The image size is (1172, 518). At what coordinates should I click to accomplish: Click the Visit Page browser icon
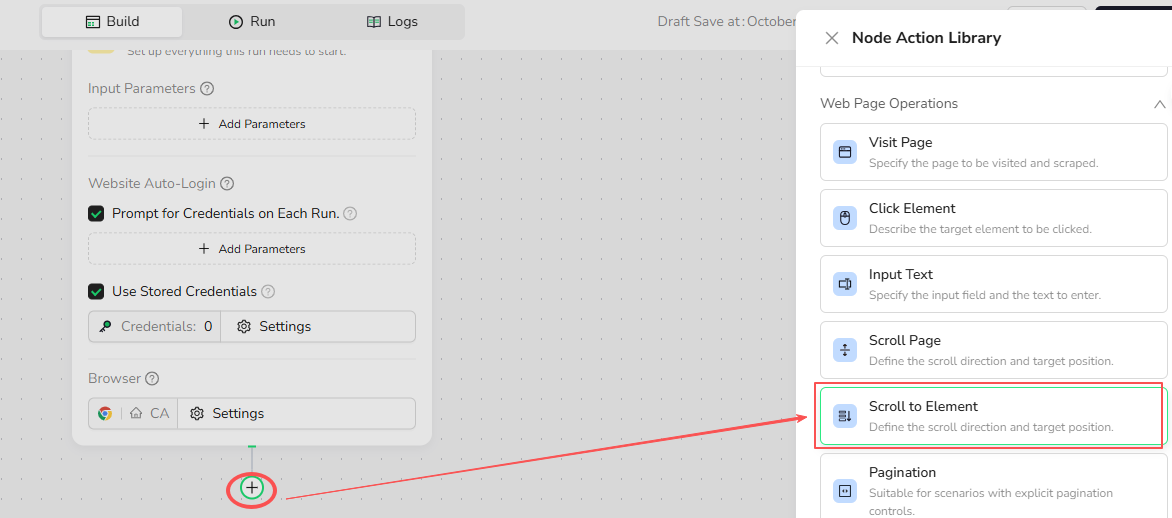pos(845,152)
